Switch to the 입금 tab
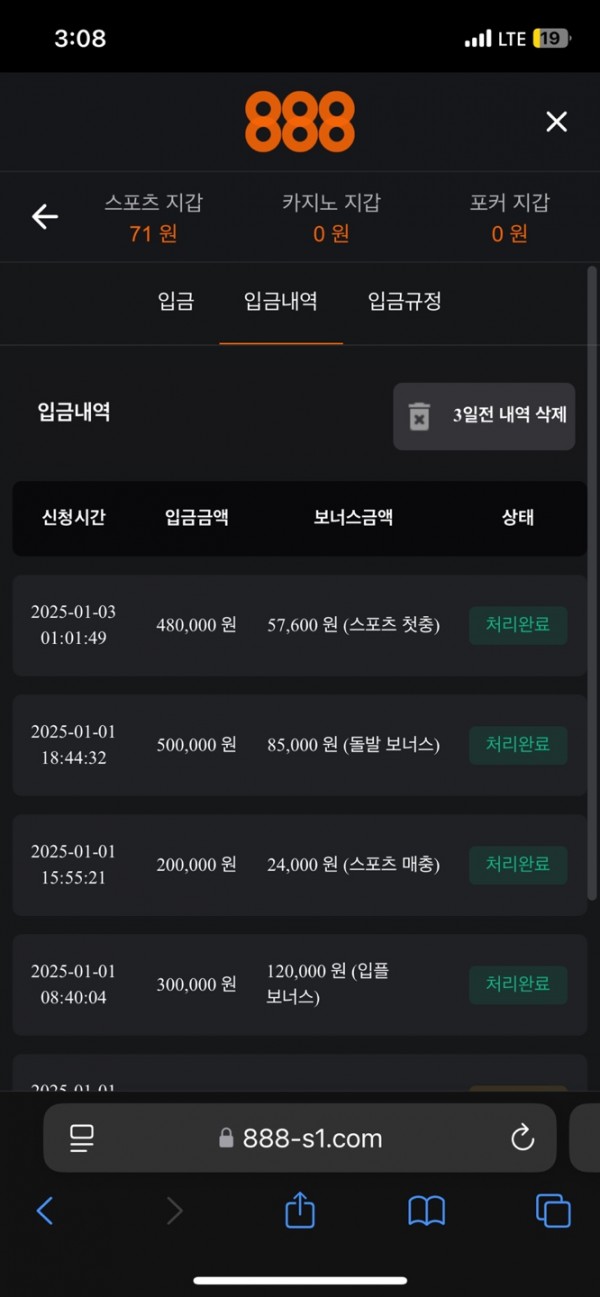Image resolution: width=600 pixels, height=1297 pixels. (176, 301)
